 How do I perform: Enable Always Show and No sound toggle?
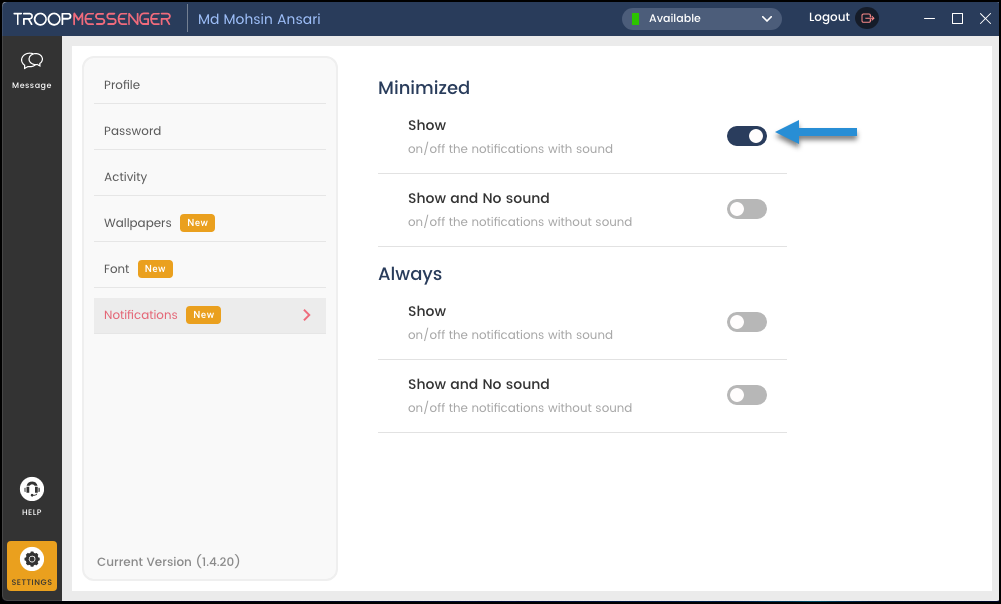coord(746,395)
